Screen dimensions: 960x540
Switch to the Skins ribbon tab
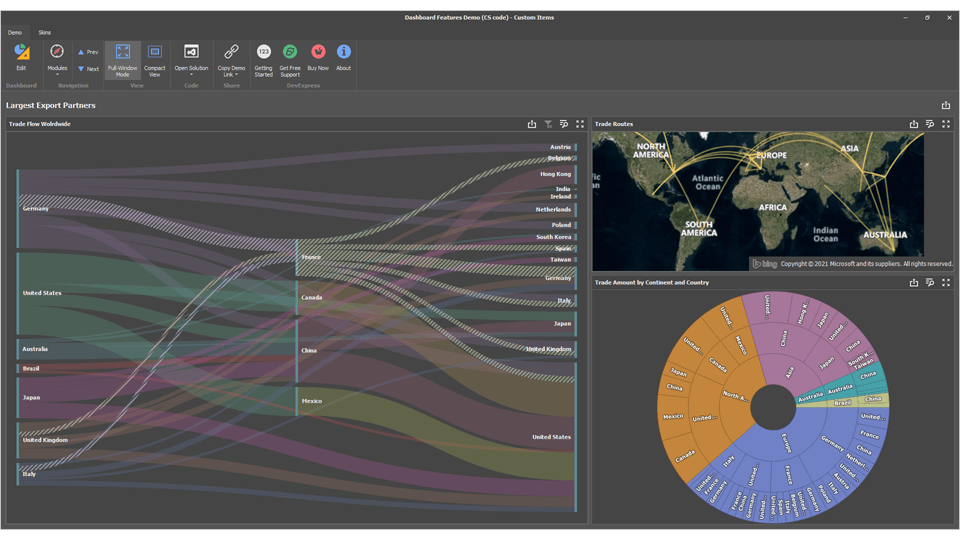tap(45, 33)
